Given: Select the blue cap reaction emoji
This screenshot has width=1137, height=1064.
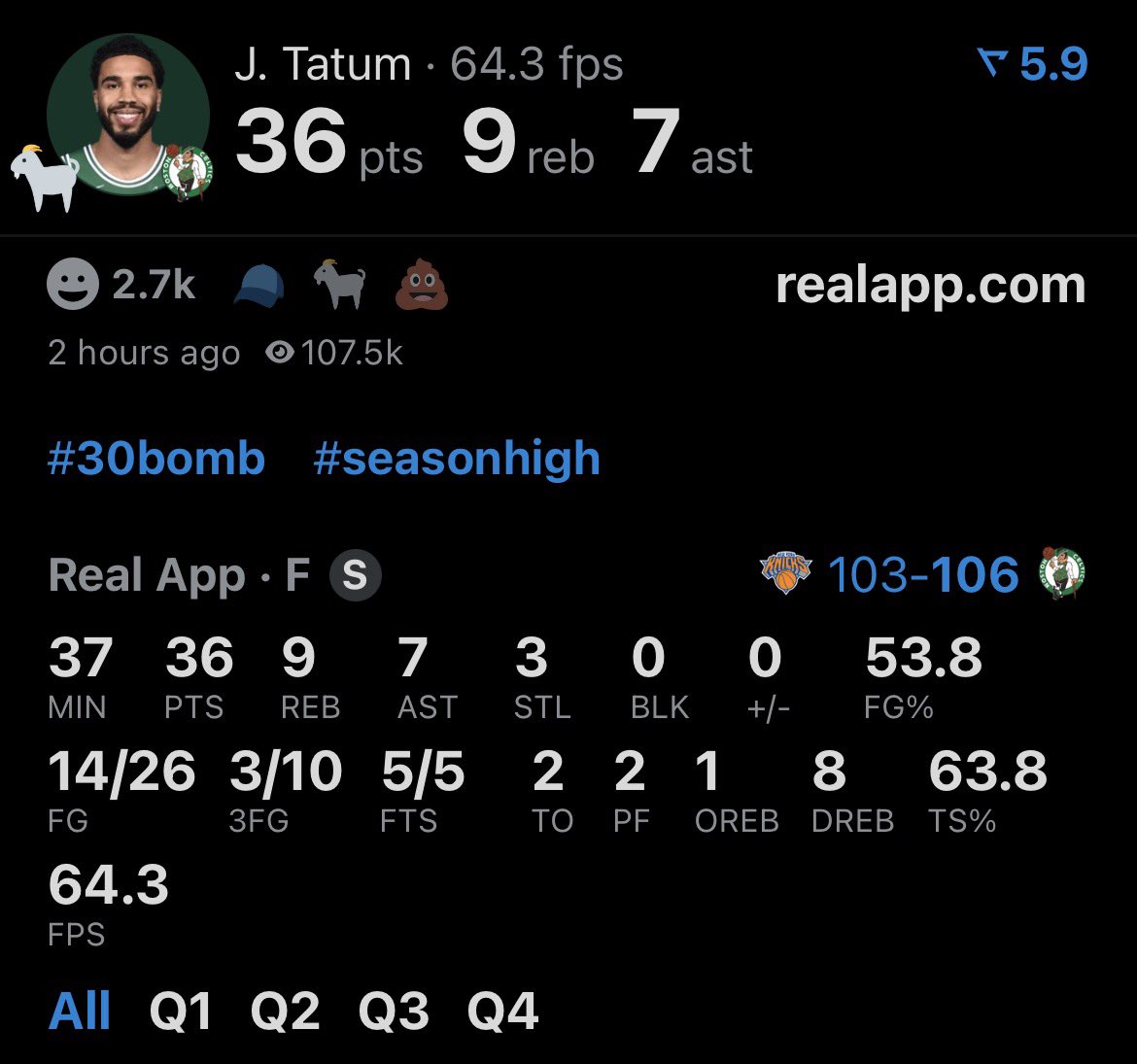Looking at the screenshot, I should click(258, 286).
